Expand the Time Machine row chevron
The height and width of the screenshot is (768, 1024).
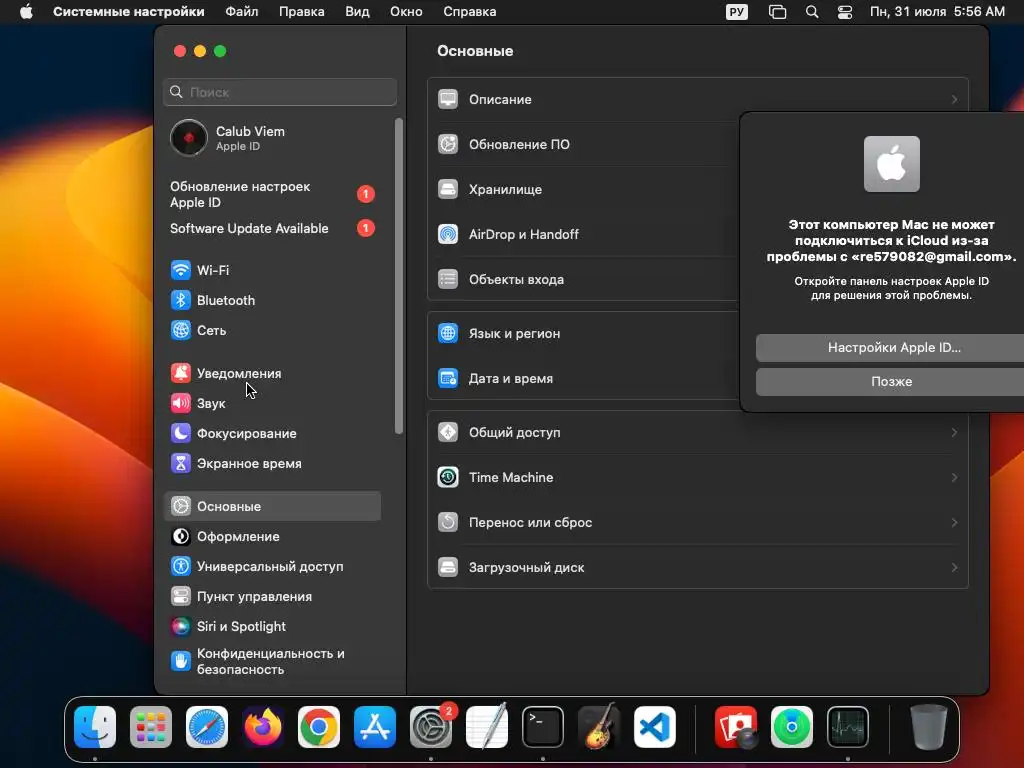pos(954,477)
